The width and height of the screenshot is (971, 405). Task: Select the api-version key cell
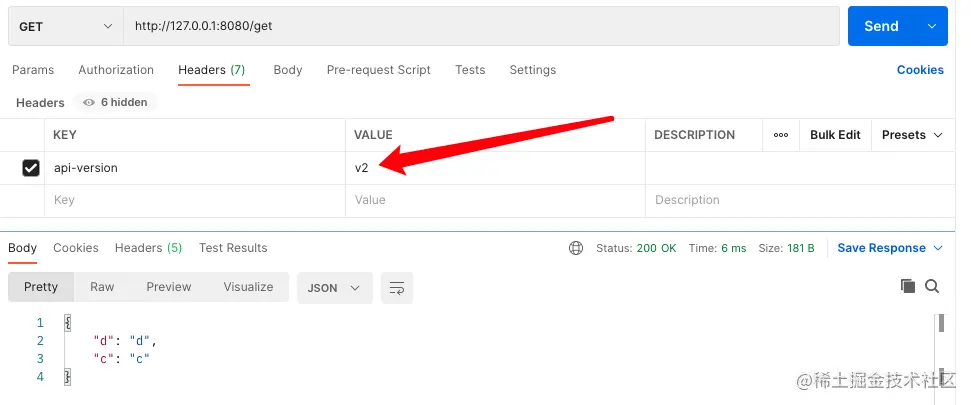click(x=195, y=168)
